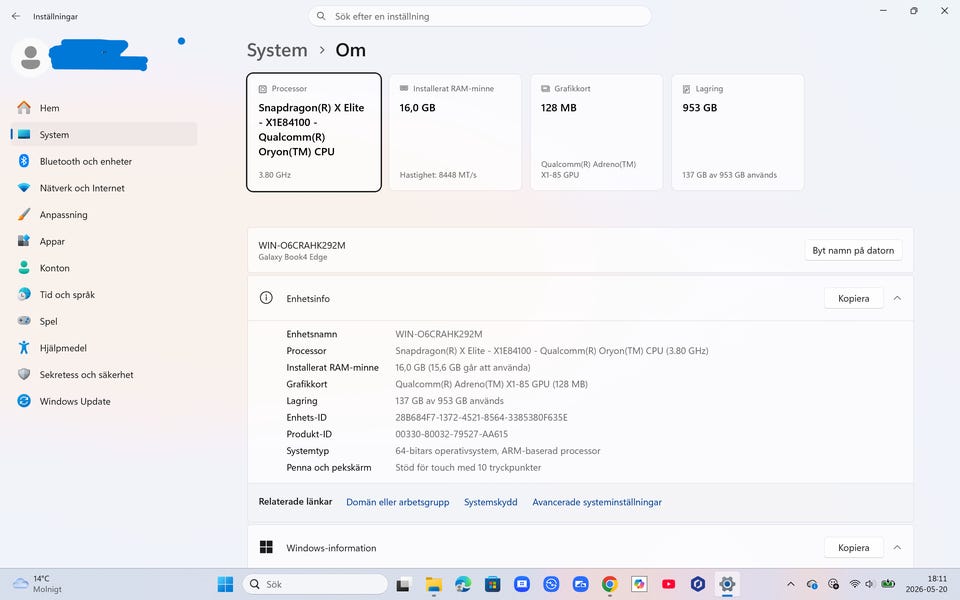The width and height of the screenshot is (960, 600).
Task: Open the weather widget '14°C Molnigt'
Action: 38,584
